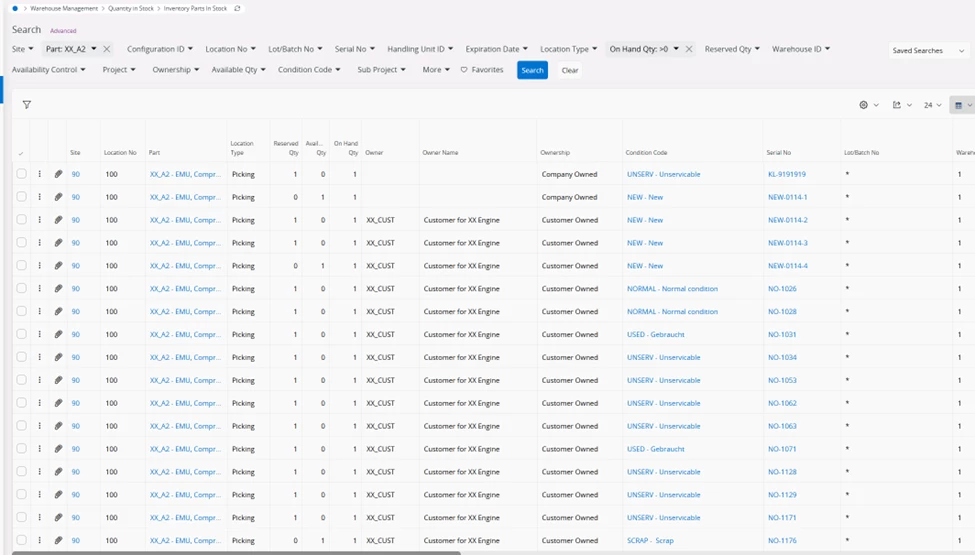
Task: Open the Ownership filter dropdown
Action: click(175, 70)
